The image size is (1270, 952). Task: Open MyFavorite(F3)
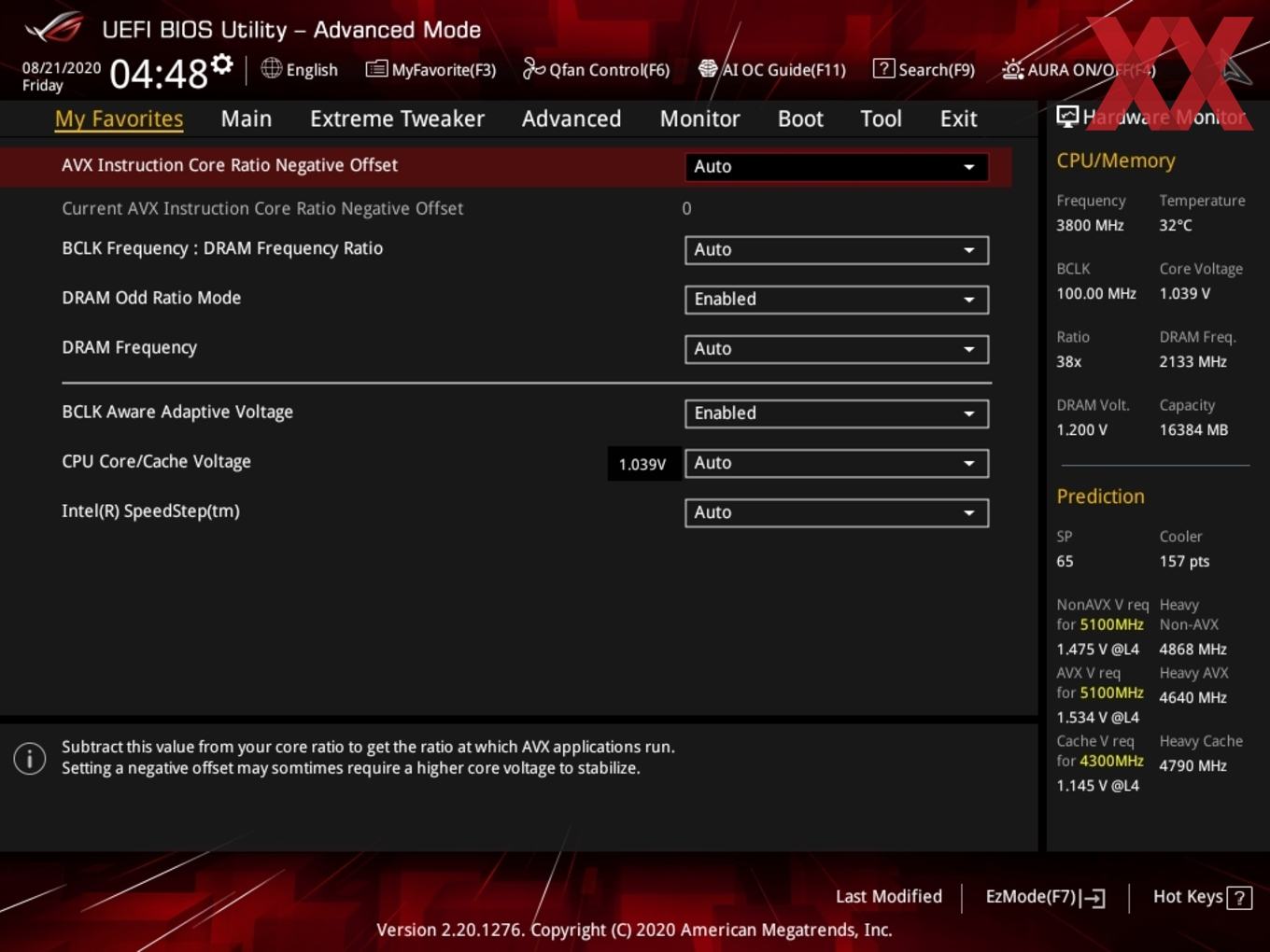pyautogui.click(x=430, y=69)
